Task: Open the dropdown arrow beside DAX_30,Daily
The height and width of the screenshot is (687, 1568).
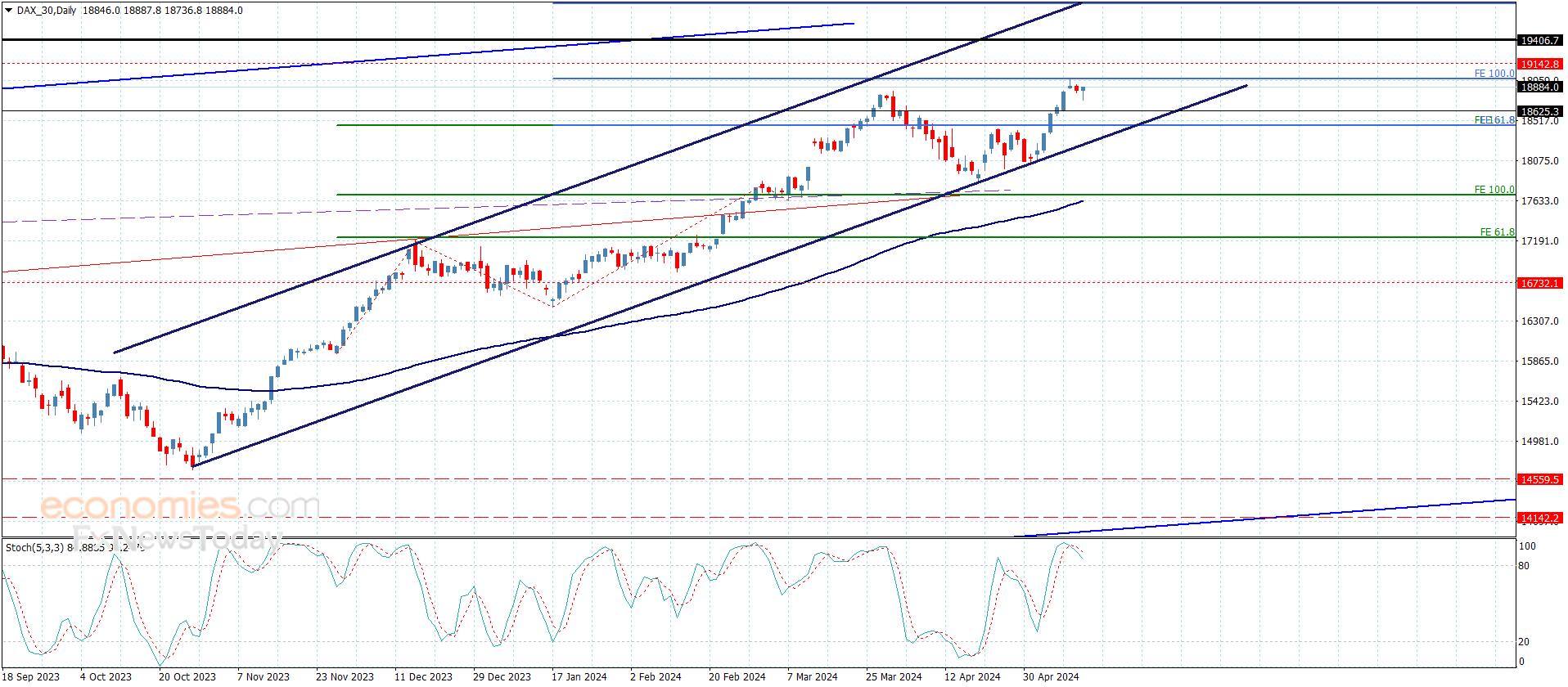Action: click(x=9, y=11)
